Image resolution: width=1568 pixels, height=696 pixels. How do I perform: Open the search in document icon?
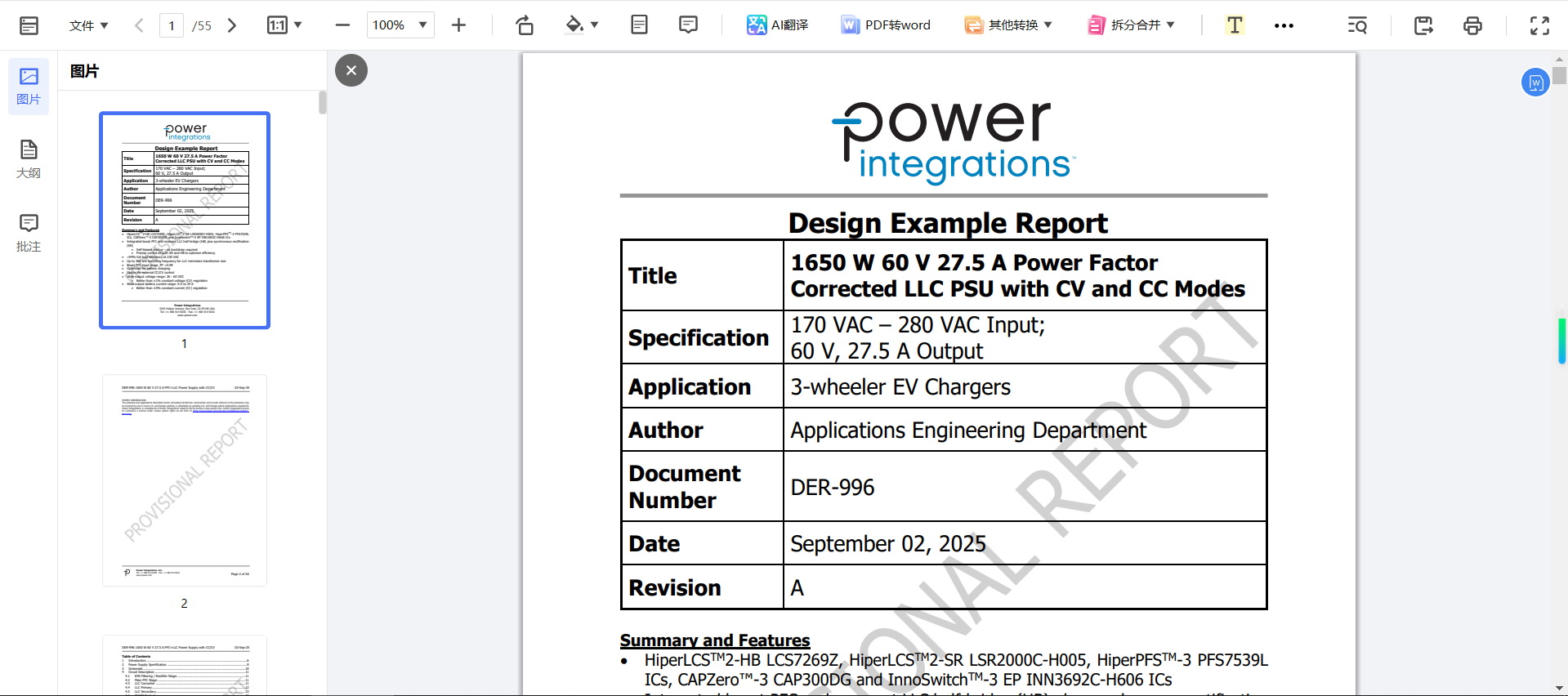click(x=1357, y=25)
